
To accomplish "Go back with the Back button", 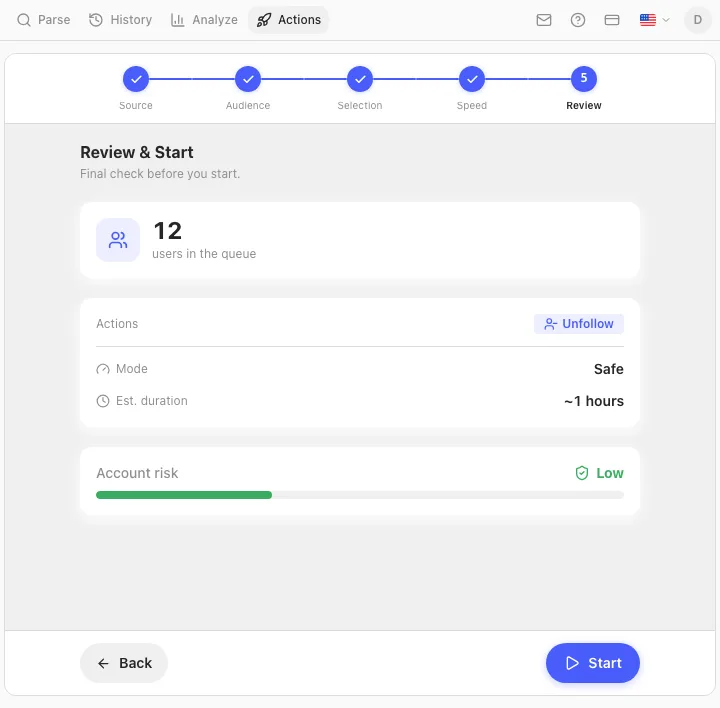I will [x=124, y=663].
